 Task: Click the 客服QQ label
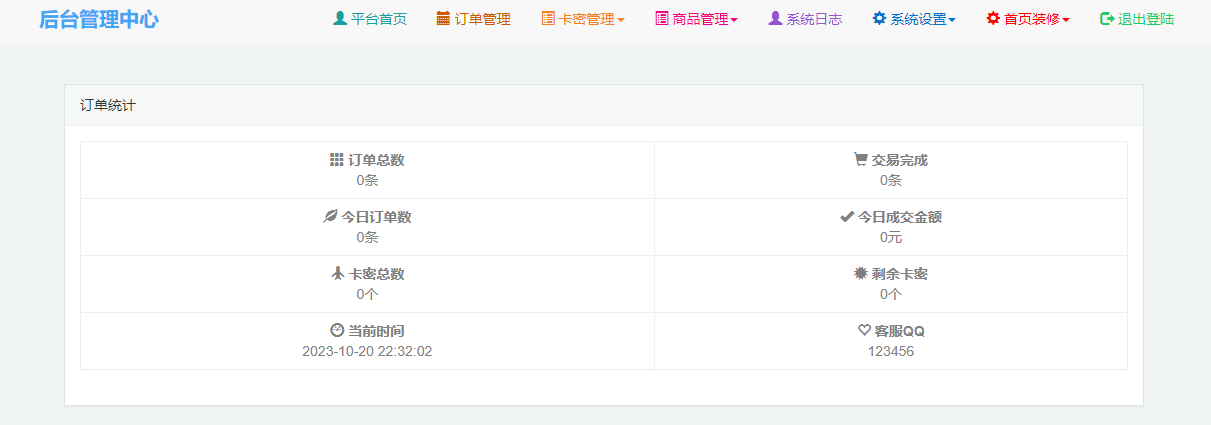pos(900,331)
